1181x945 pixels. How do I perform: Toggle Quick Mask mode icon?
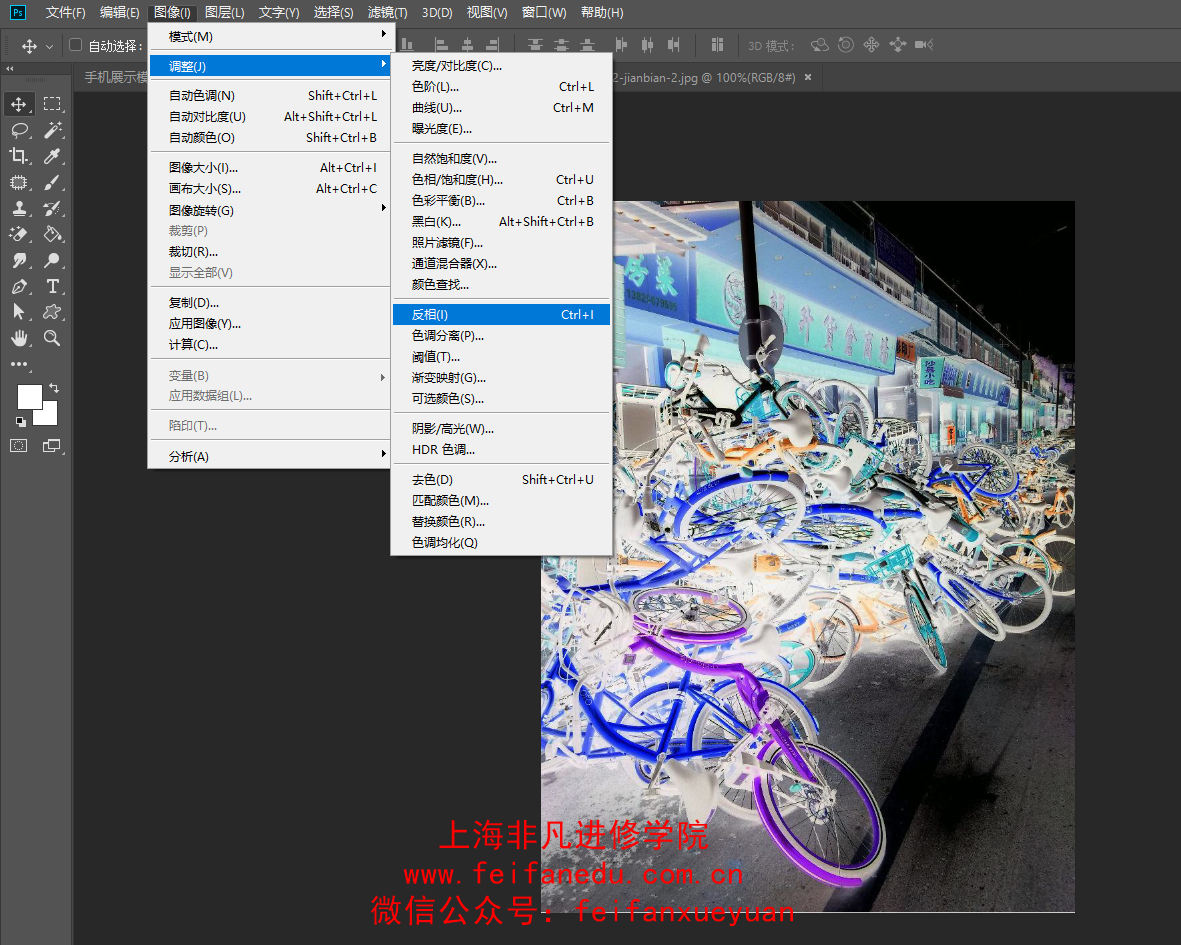coord(19,446)
